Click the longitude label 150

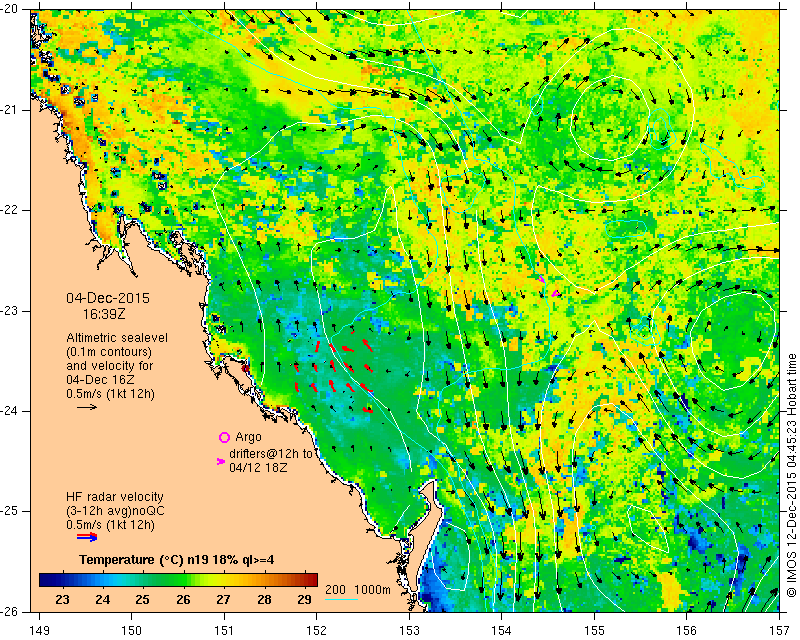tap(132, 631)
